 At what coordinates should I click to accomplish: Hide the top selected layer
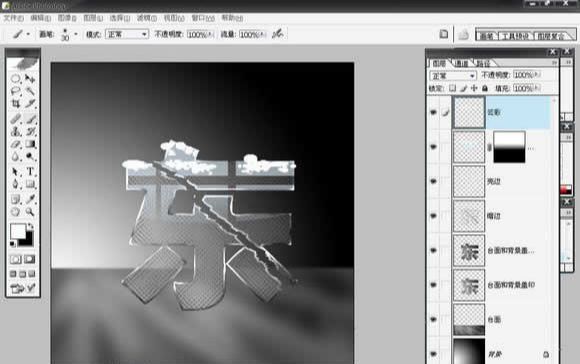(x=433, y=112)
